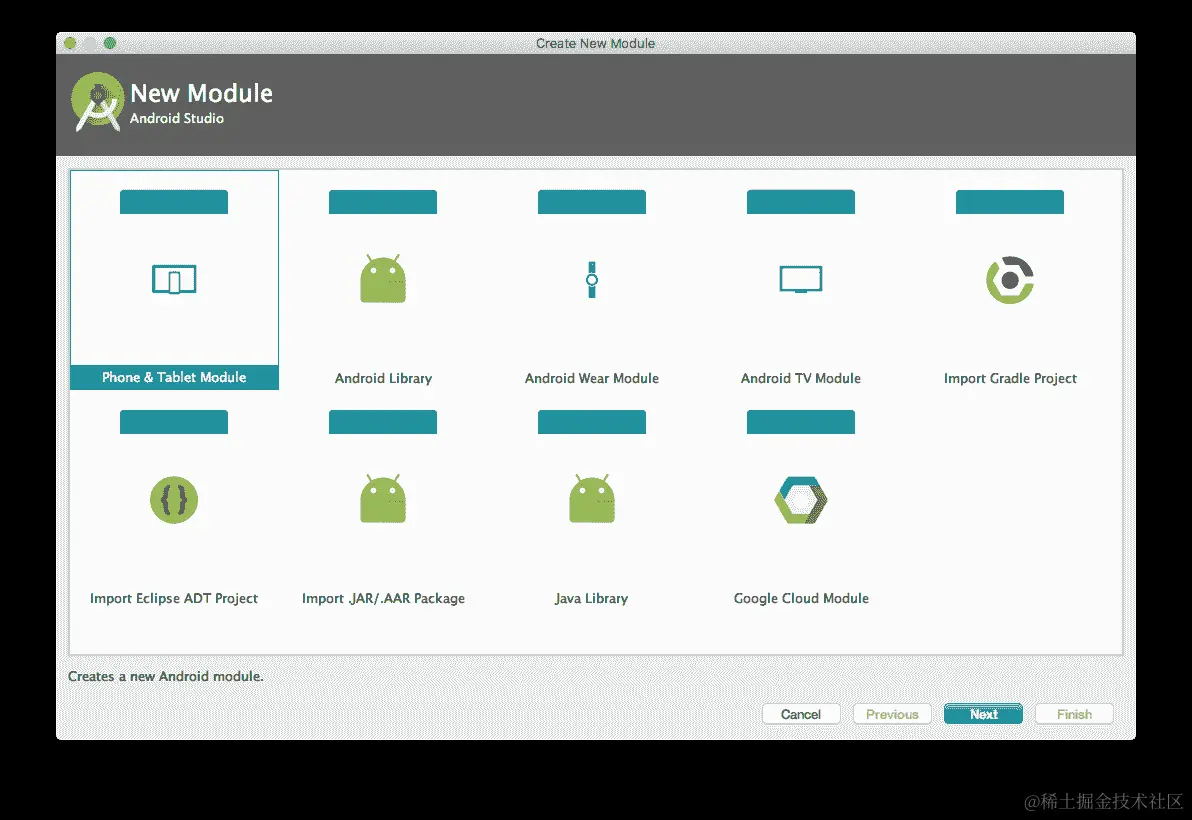
Task: Click the 'Create New Module' window title
Action: coord(595,43)
